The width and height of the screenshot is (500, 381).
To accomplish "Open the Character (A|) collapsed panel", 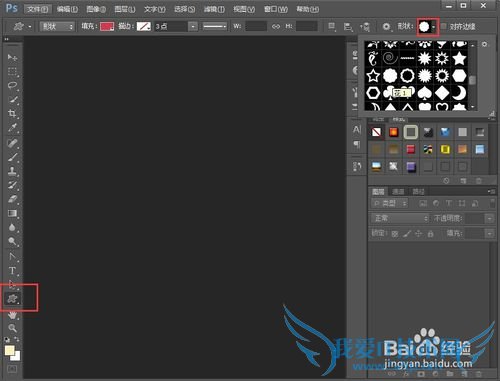I will tap(357, 129).
